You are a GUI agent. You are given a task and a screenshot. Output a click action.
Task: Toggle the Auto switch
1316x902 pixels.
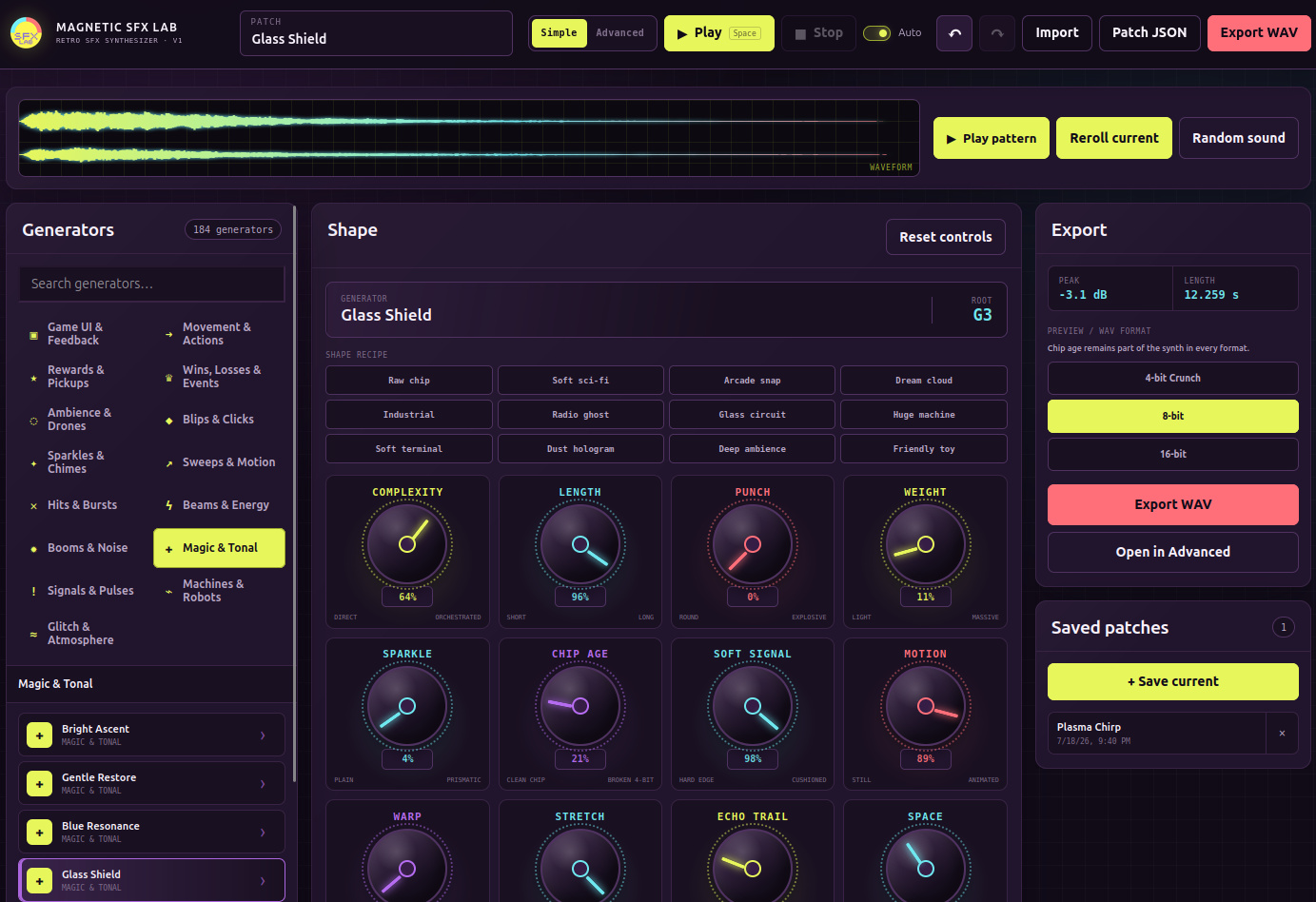[x=876, y=33]
